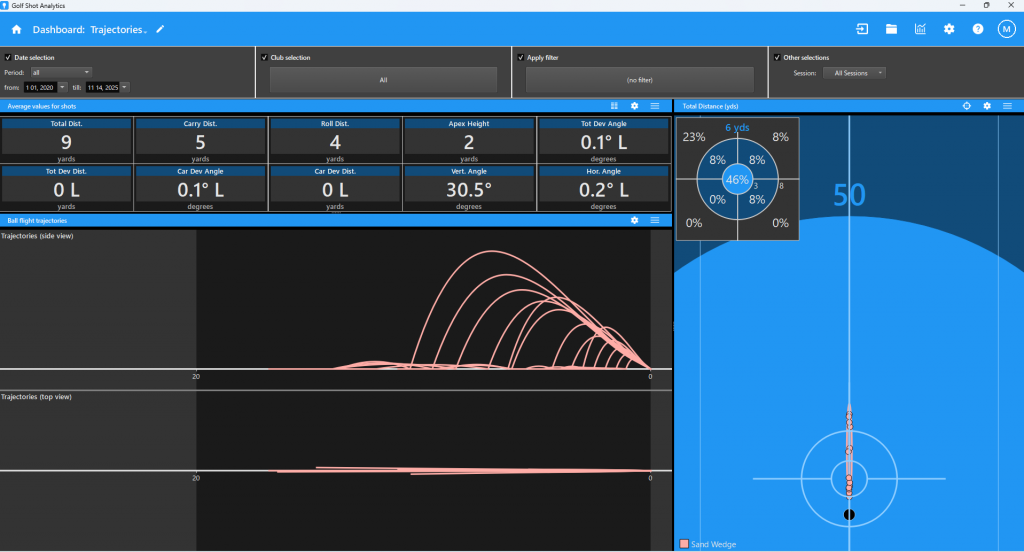
Task: Click the 'All' club selection button
Action: [383, 80]
